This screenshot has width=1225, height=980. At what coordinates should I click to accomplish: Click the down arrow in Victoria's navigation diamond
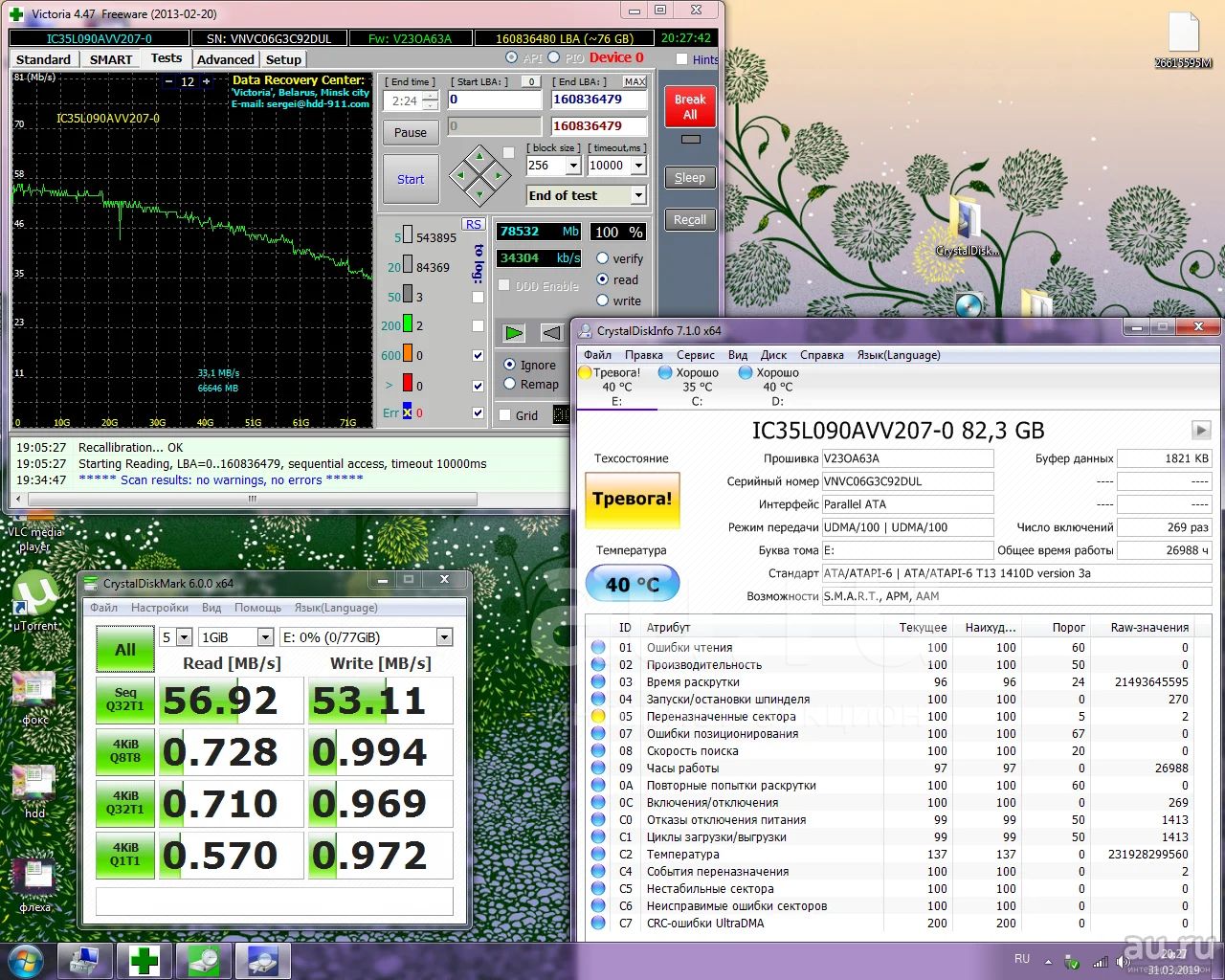(x=479, y=193)
